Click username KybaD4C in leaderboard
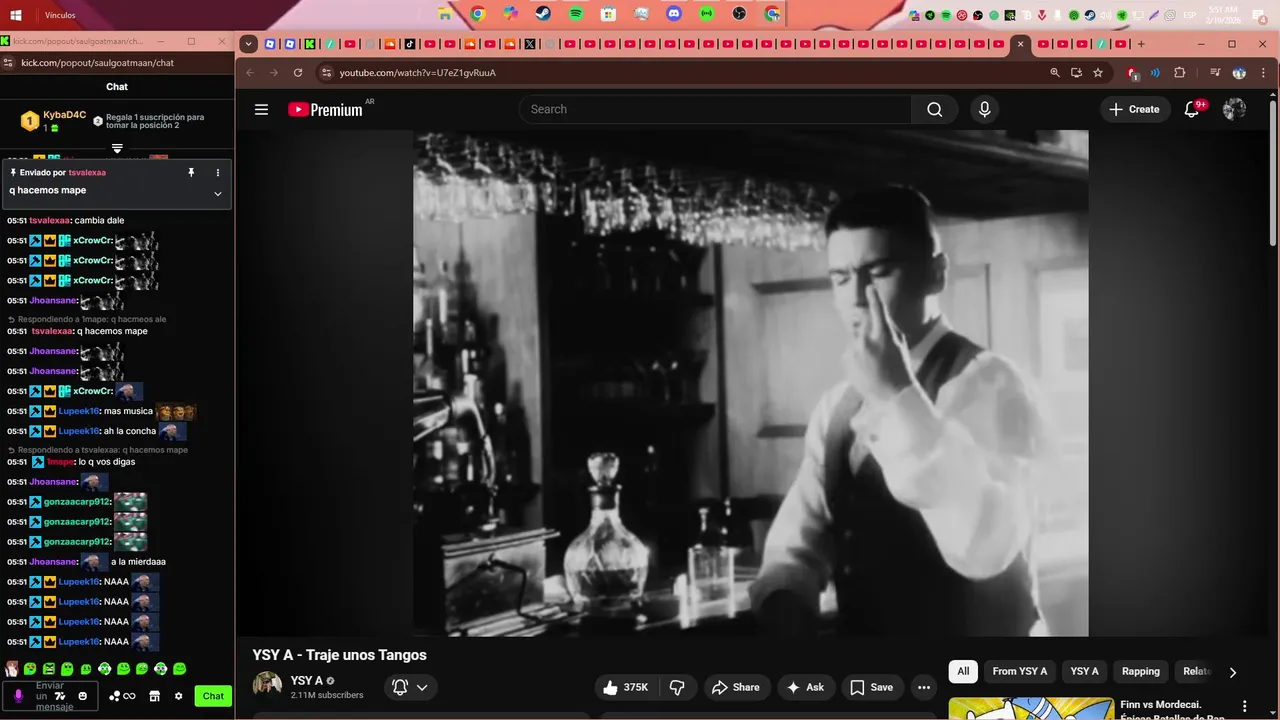1280x720 pixels. point(64,115)
